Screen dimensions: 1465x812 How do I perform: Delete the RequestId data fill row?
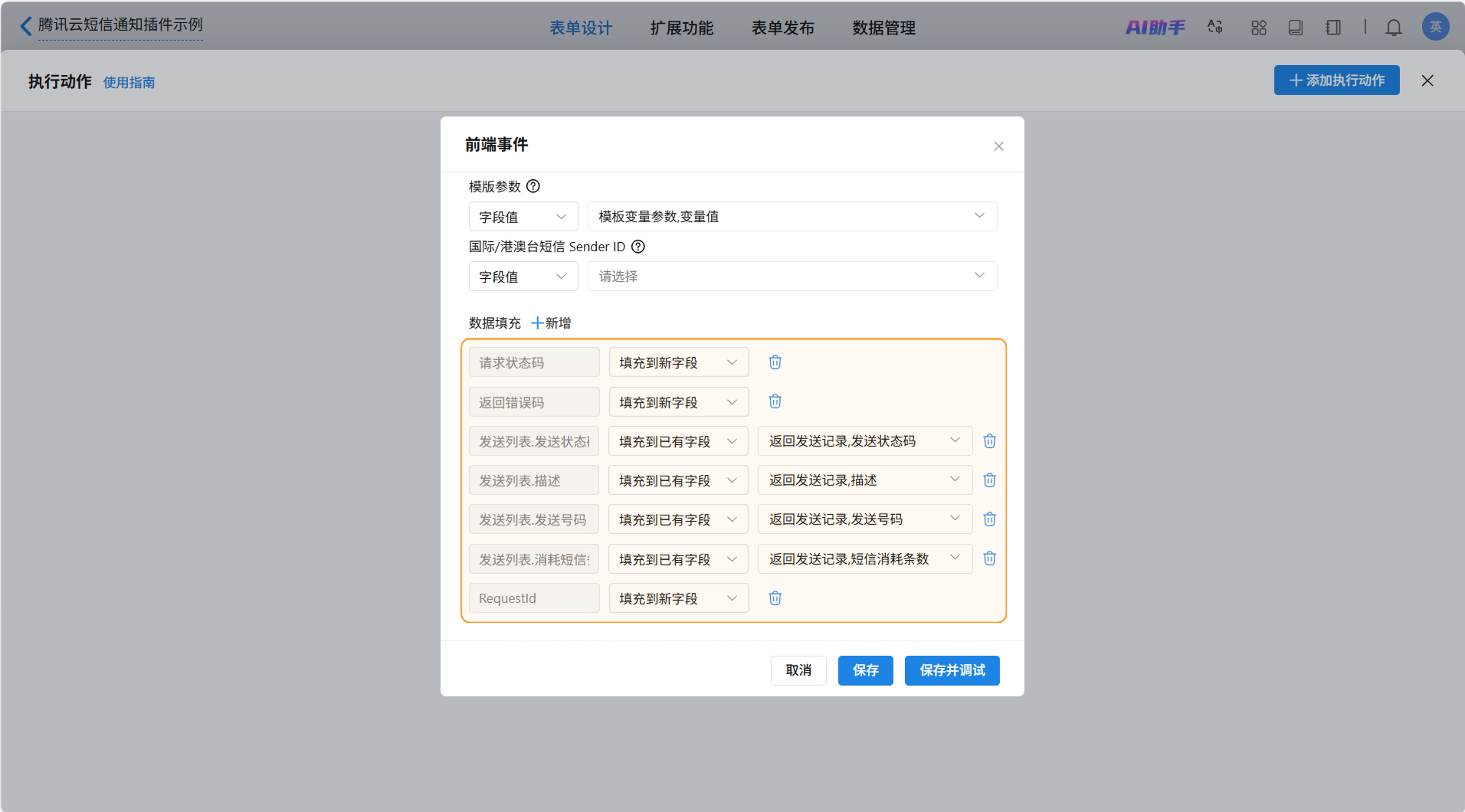pos(774,598)
